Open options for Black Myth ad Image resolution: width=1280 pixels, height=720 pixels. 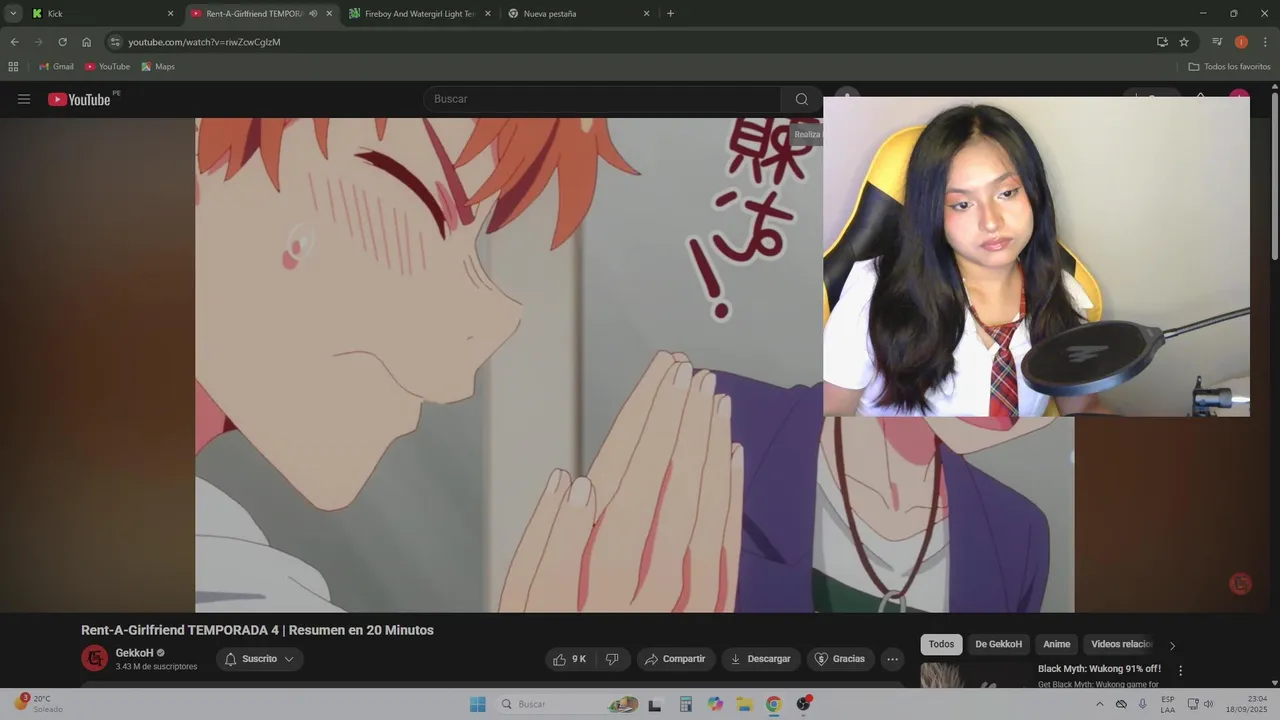[x=1180, y=671]
